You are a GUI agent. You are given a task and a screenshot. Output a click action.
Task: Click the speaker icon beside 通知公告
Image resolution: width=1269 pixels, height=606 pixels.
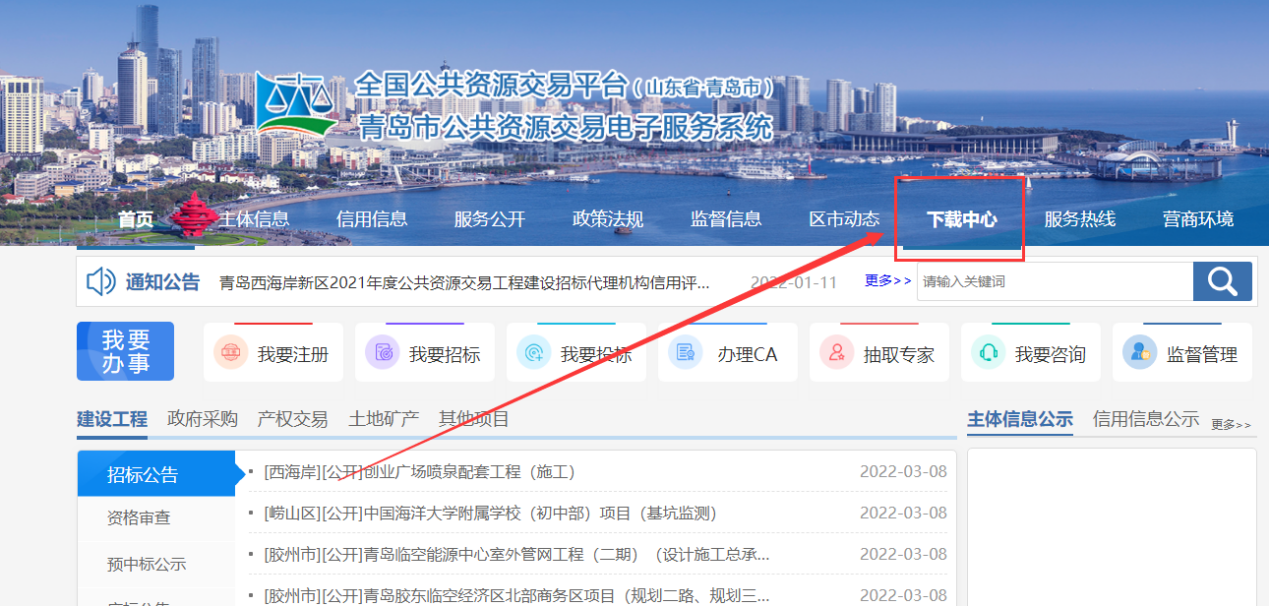click(101, 282)
